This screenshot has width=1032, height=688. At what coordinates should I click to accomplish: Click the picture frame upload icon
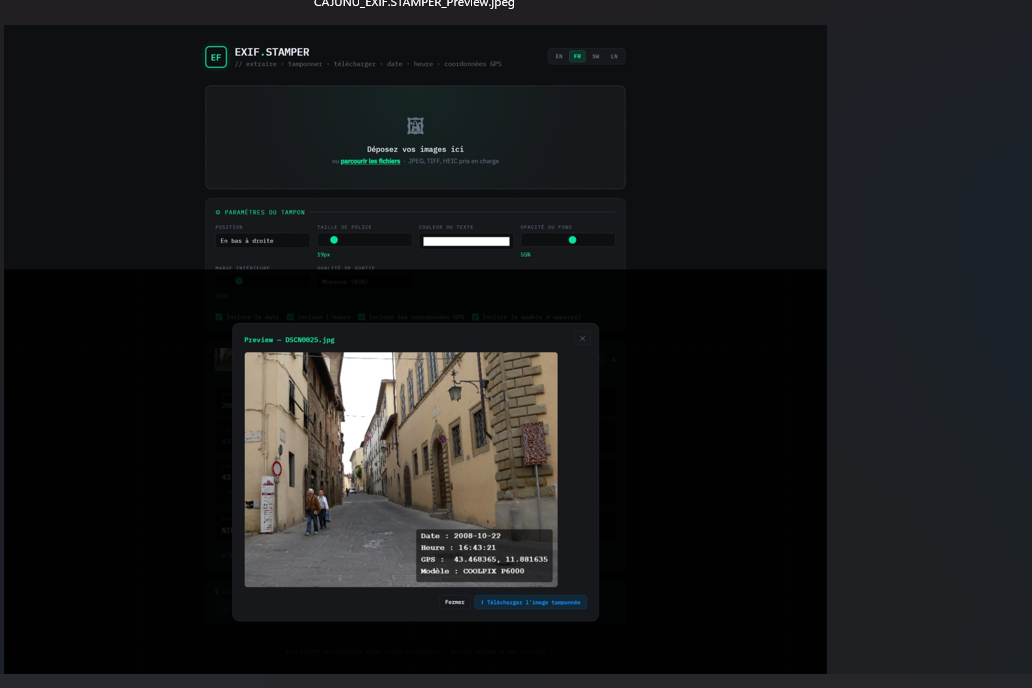click(415, 125)
